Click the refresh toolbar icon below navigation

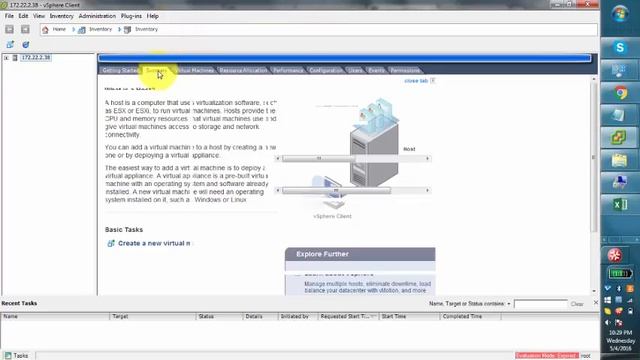point(25,44)
